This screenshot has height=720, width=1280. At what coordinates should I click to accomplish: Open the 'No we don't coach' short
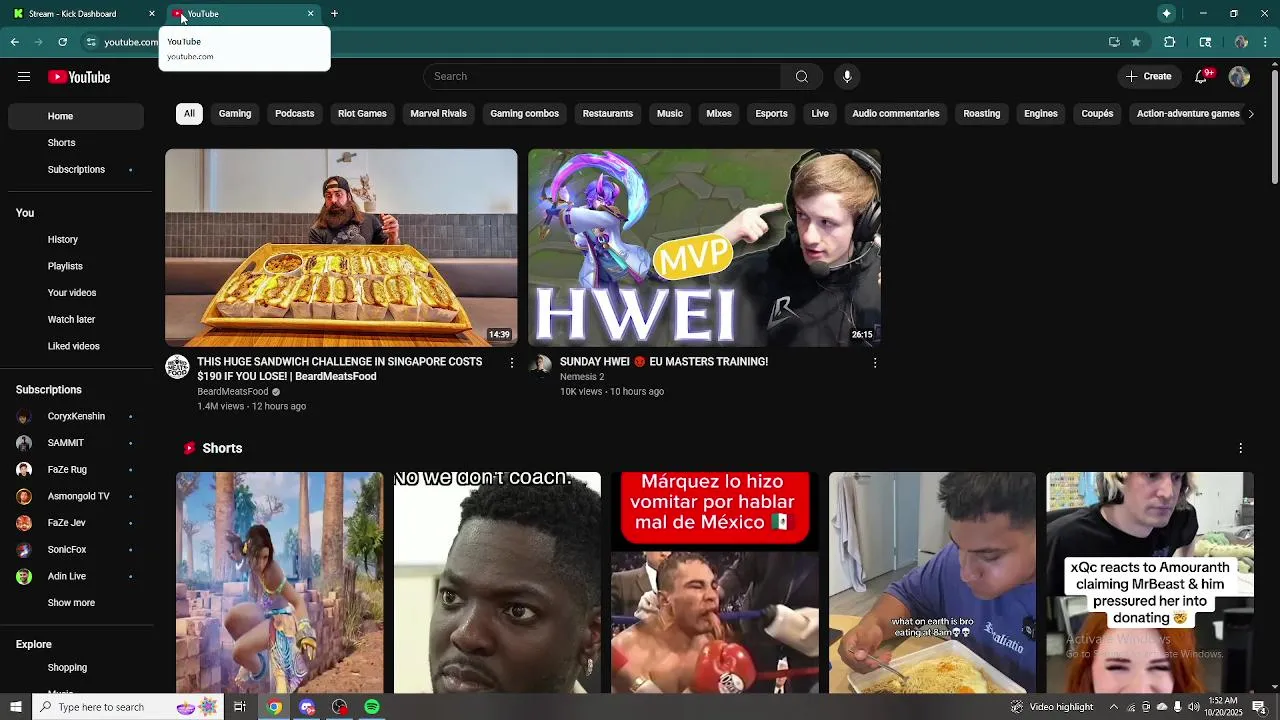[497, 583]
